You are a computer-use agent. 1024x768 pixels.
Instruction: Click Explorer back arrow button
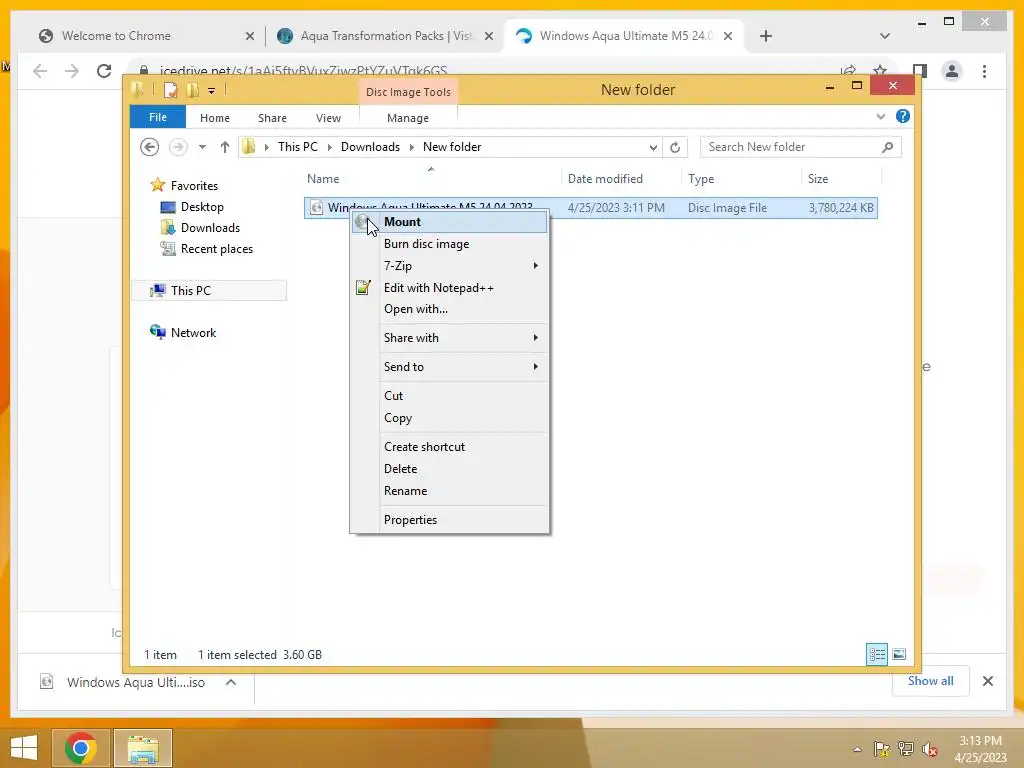[150, 147]
